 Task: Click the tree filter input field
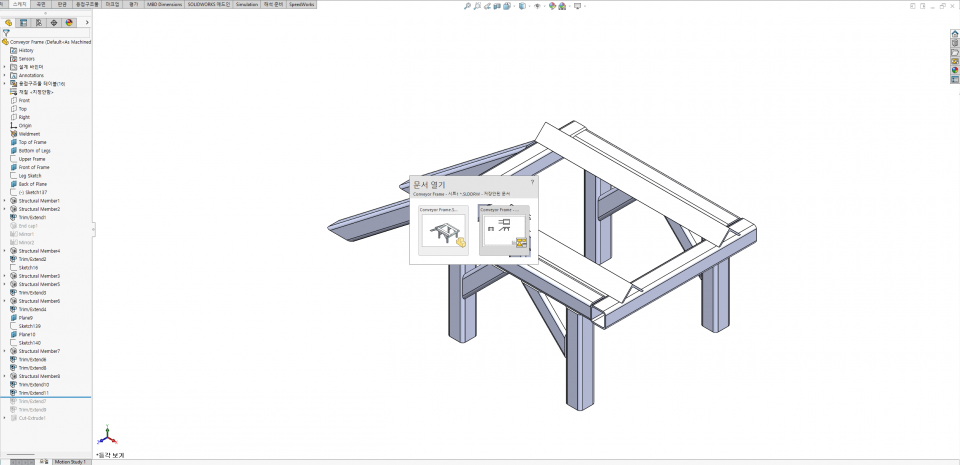point(51,32)
